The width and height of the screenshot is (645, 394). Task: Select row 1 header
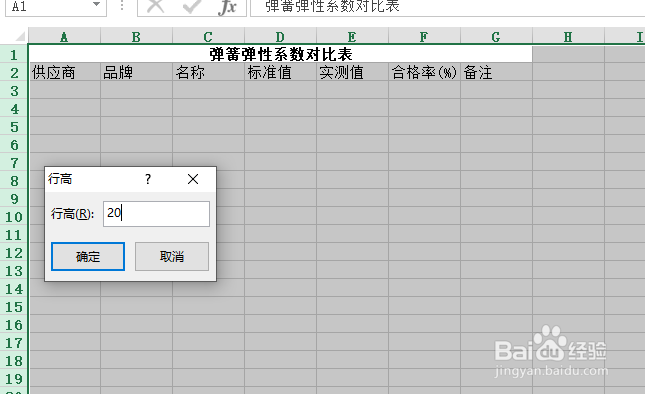tap(14, 54)
